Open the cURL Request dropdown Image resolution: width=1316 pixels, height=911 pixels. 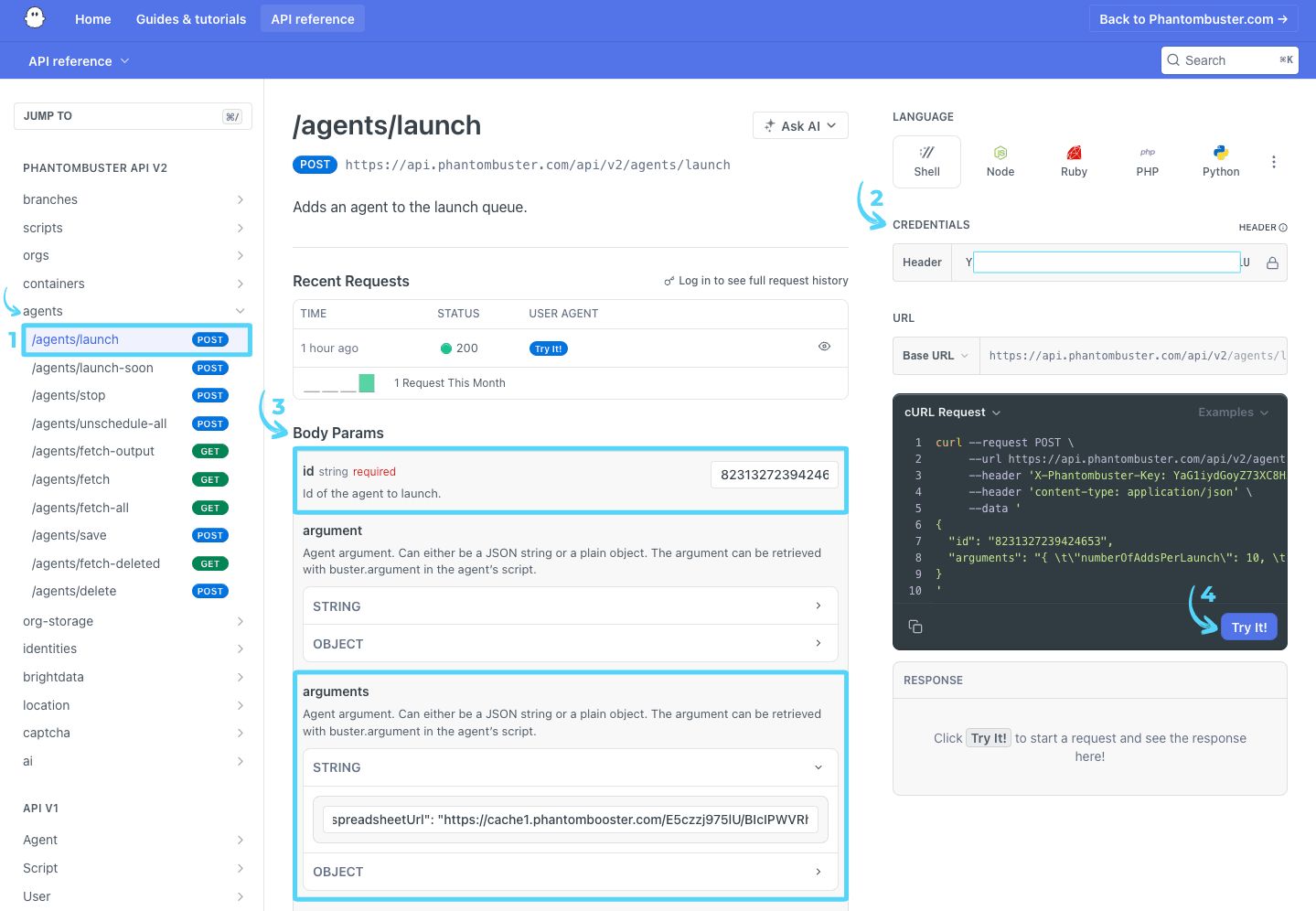pyautogui.click(x=952, y=413)
